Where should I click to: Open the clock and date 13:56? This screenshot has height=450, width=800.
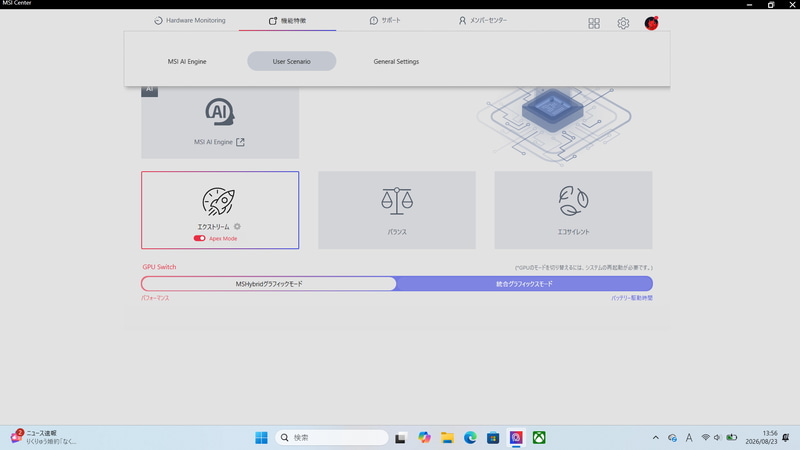click(761, 437)
